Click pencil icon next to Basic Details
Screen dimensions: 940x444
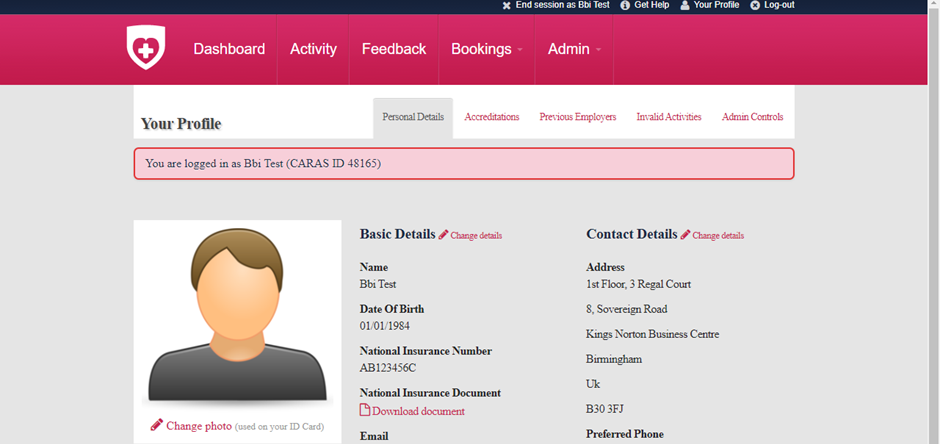tap(444, 235)
